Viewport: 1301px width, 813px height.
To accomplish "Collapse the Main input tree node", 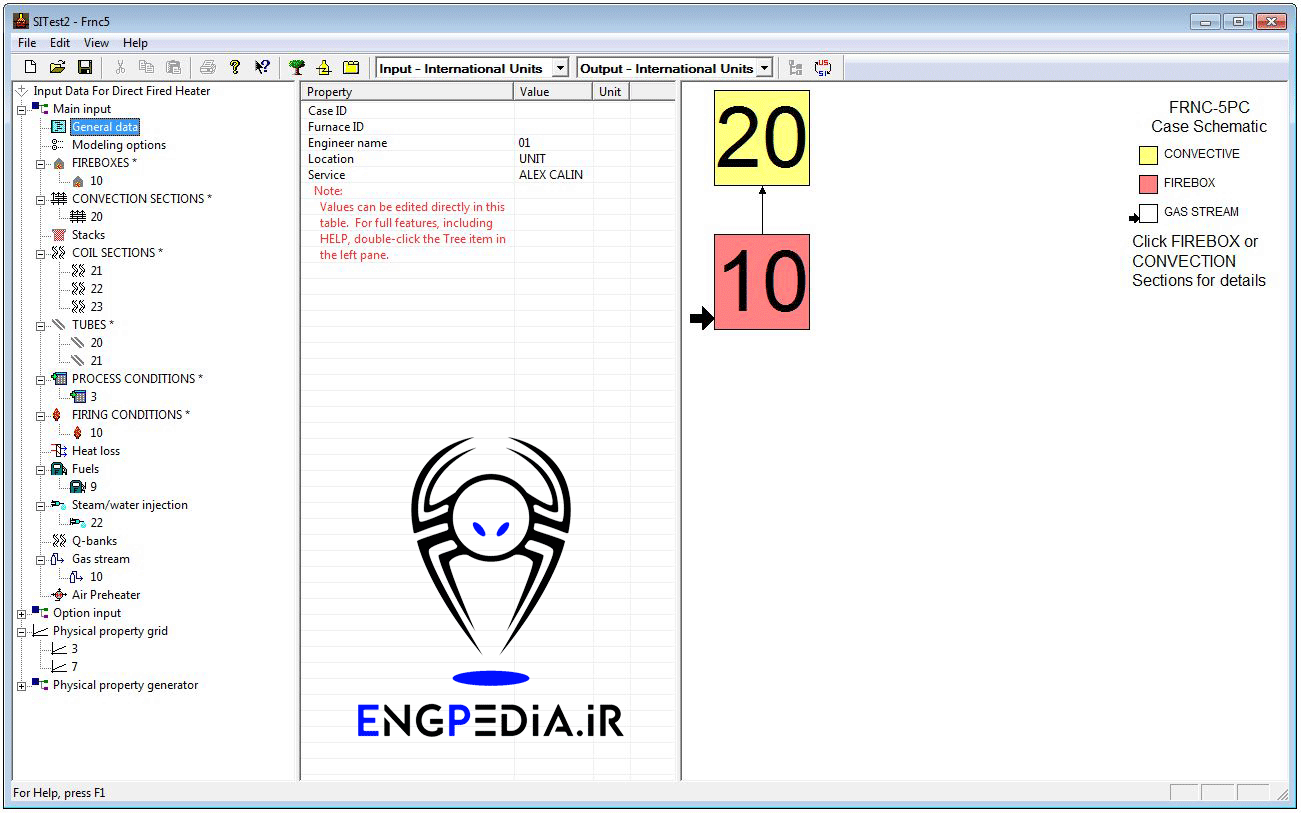I will point(22,109).
